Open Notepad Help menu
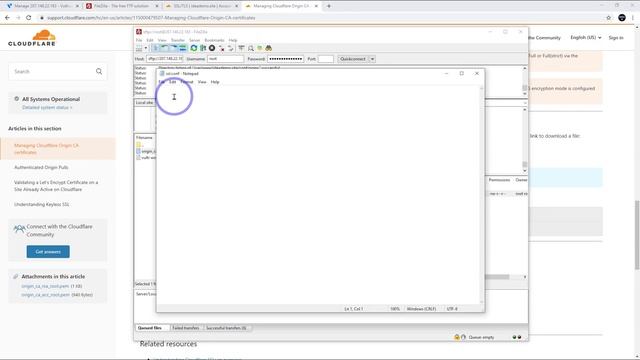This screenshot has width=640, height=360. tap(215, 82)
